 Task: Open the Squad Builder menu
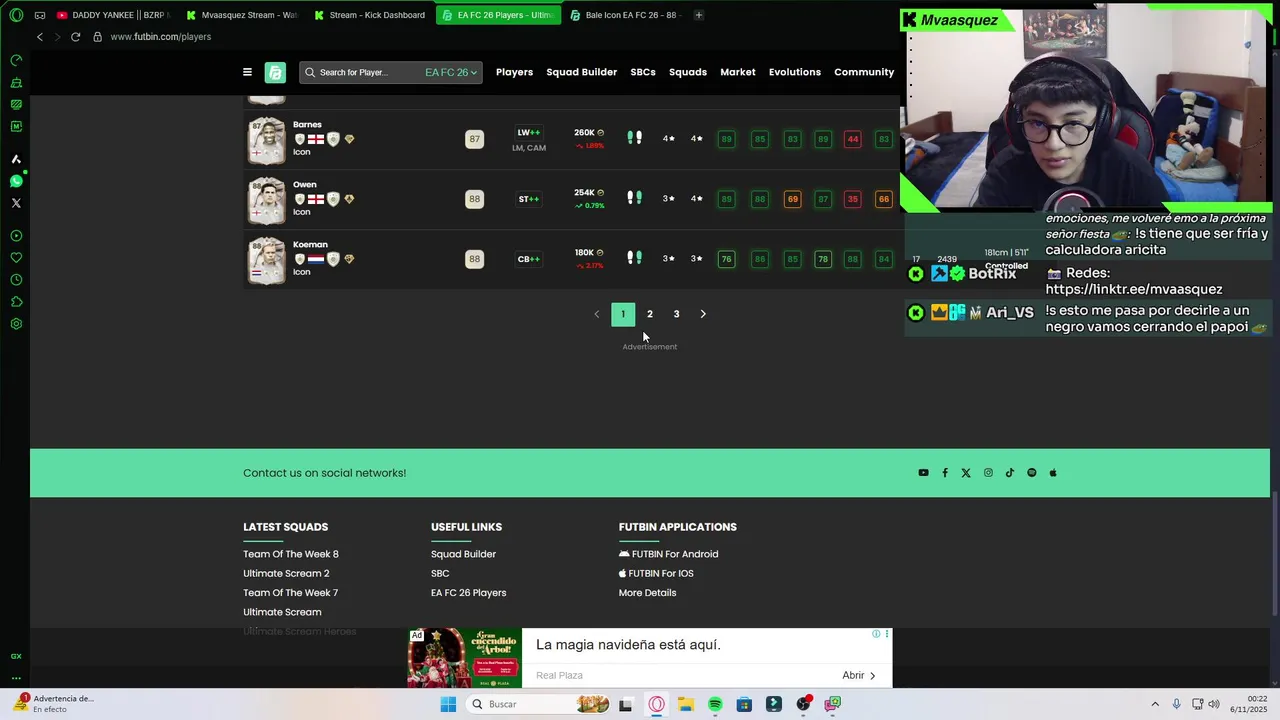(x=581, y=72)
